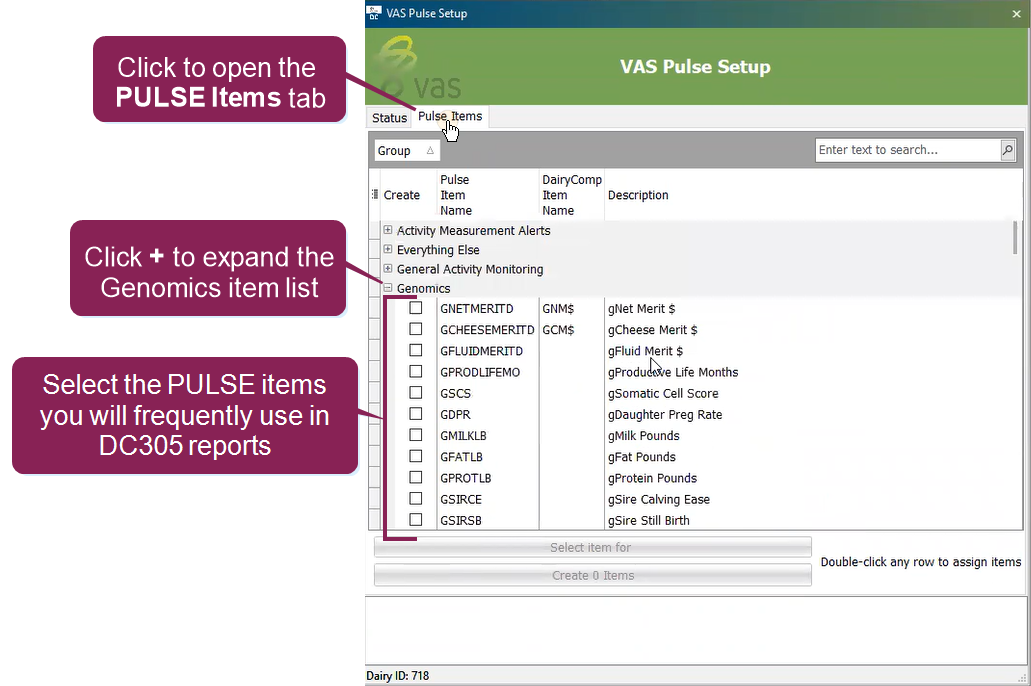
Task: Switch to the Status tab
Action: tap(389, 118)
